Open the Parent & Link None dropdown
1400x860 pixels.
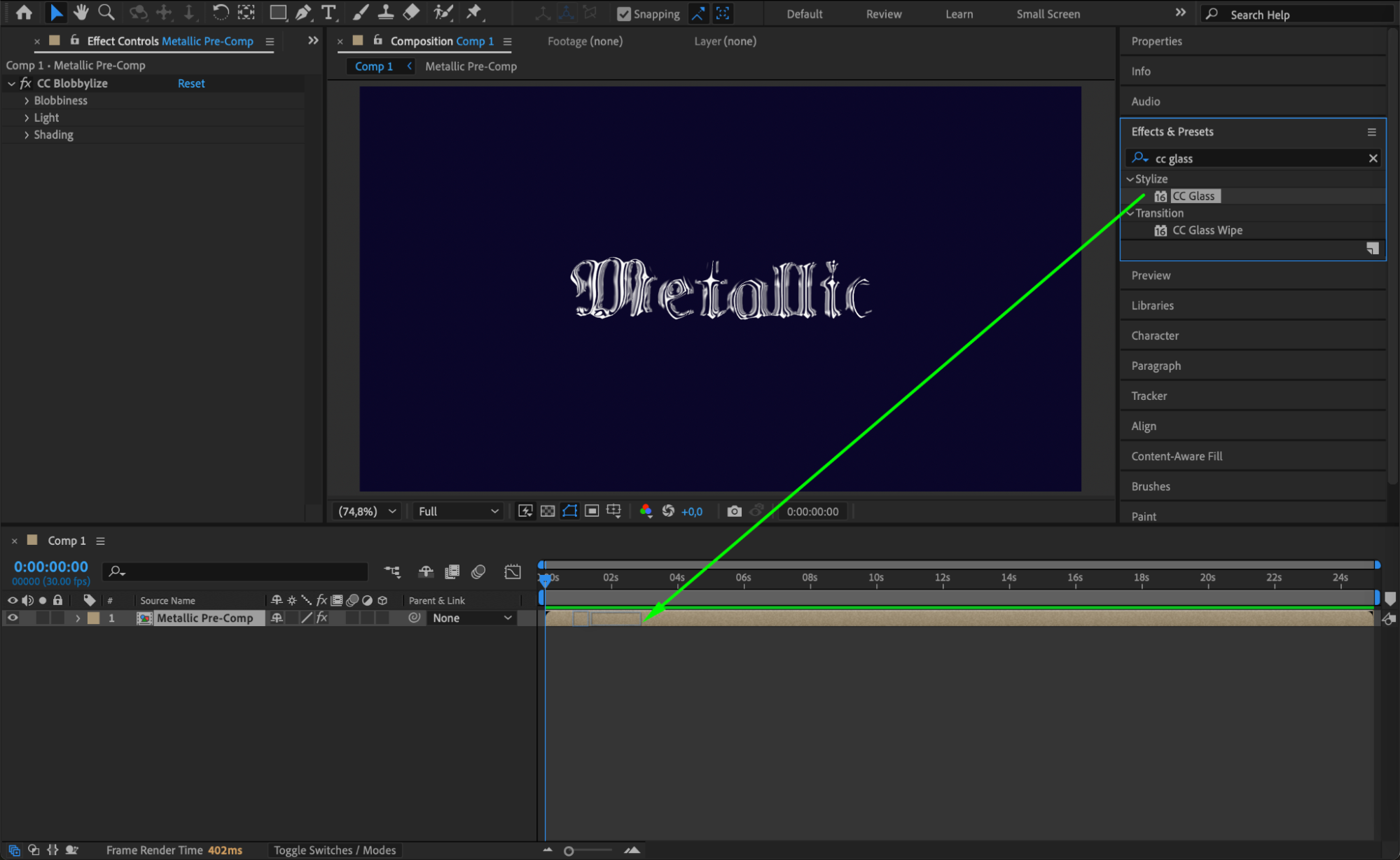pos(471,618)
